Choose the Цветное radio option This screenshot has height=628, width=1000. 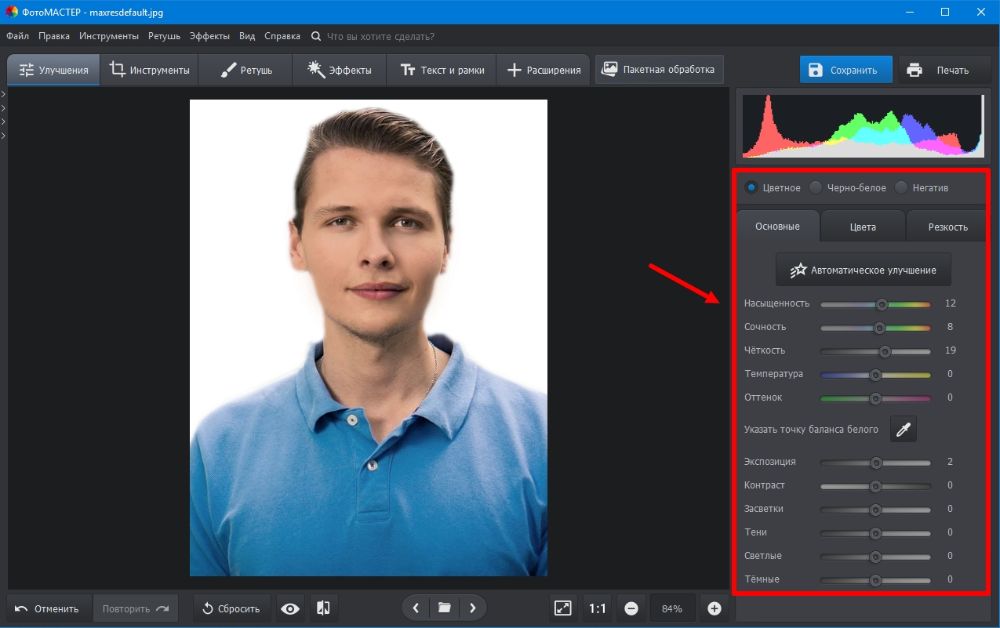pyautogui.click(x=751, y=187)
